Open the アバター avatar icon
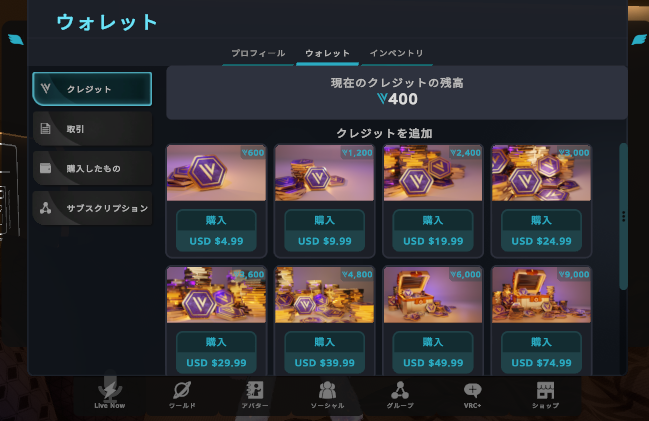649x421 pixels. click(255, 390)
